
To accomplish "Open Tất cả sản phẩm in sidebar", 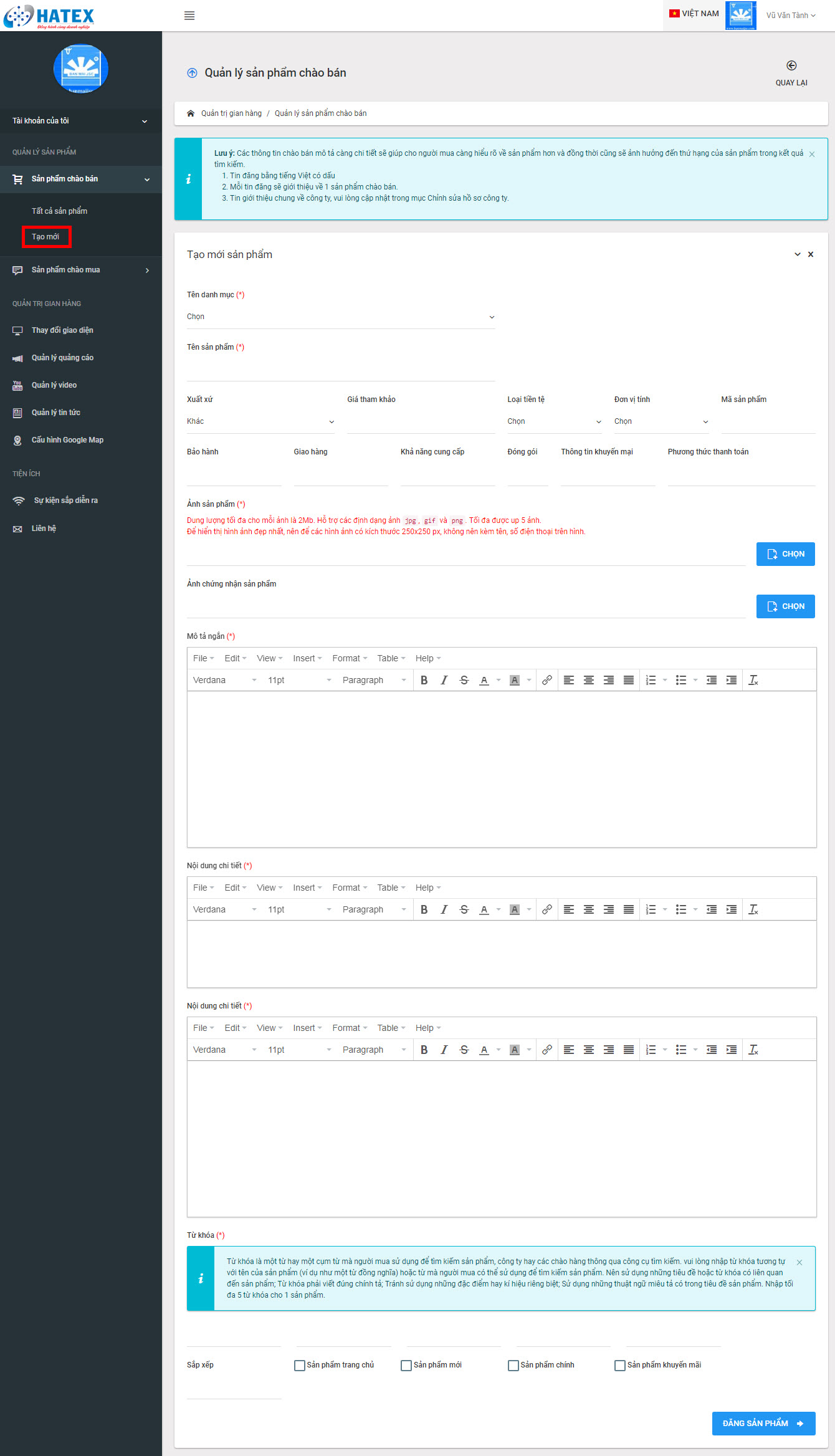I will (x=59, y=211).
